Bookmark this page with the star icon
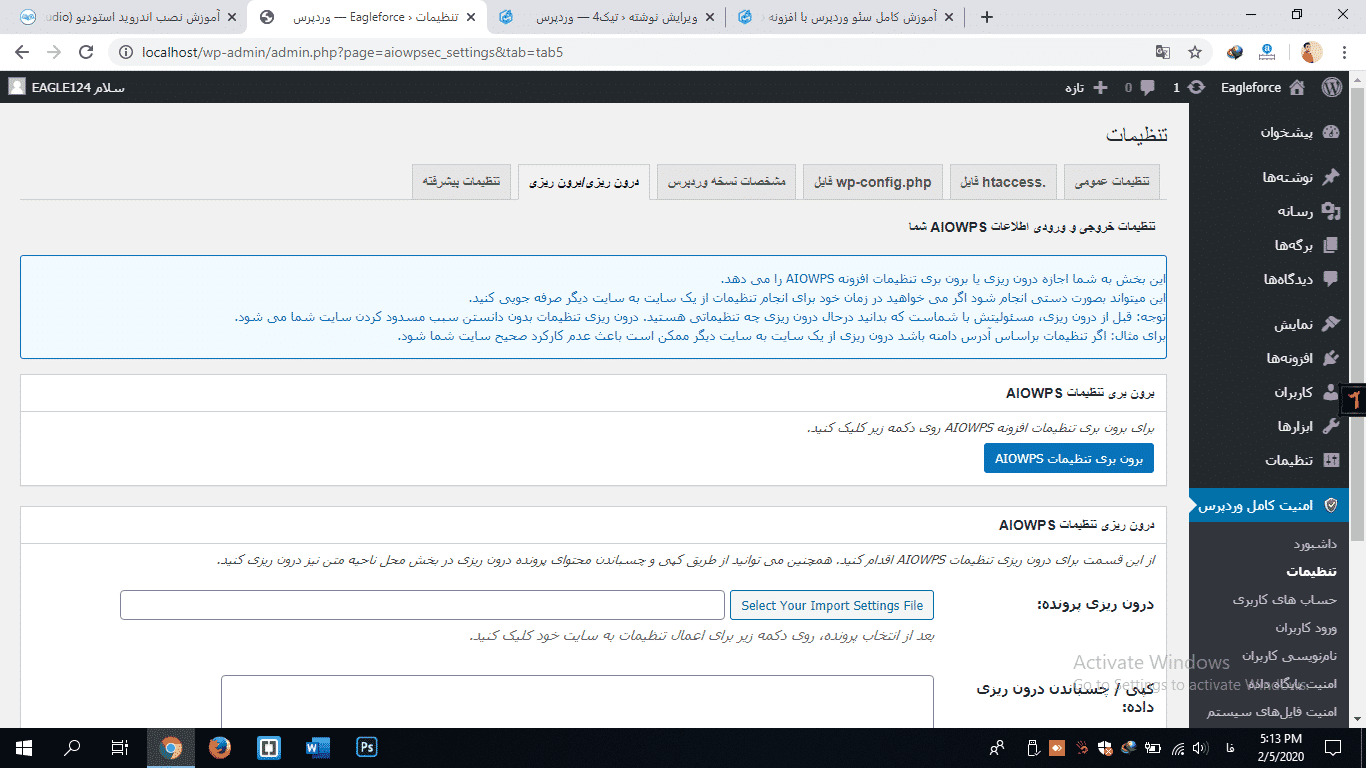Image resolution: width=1366 pixels, height=768 pixels. click(x=1194, y=52)
